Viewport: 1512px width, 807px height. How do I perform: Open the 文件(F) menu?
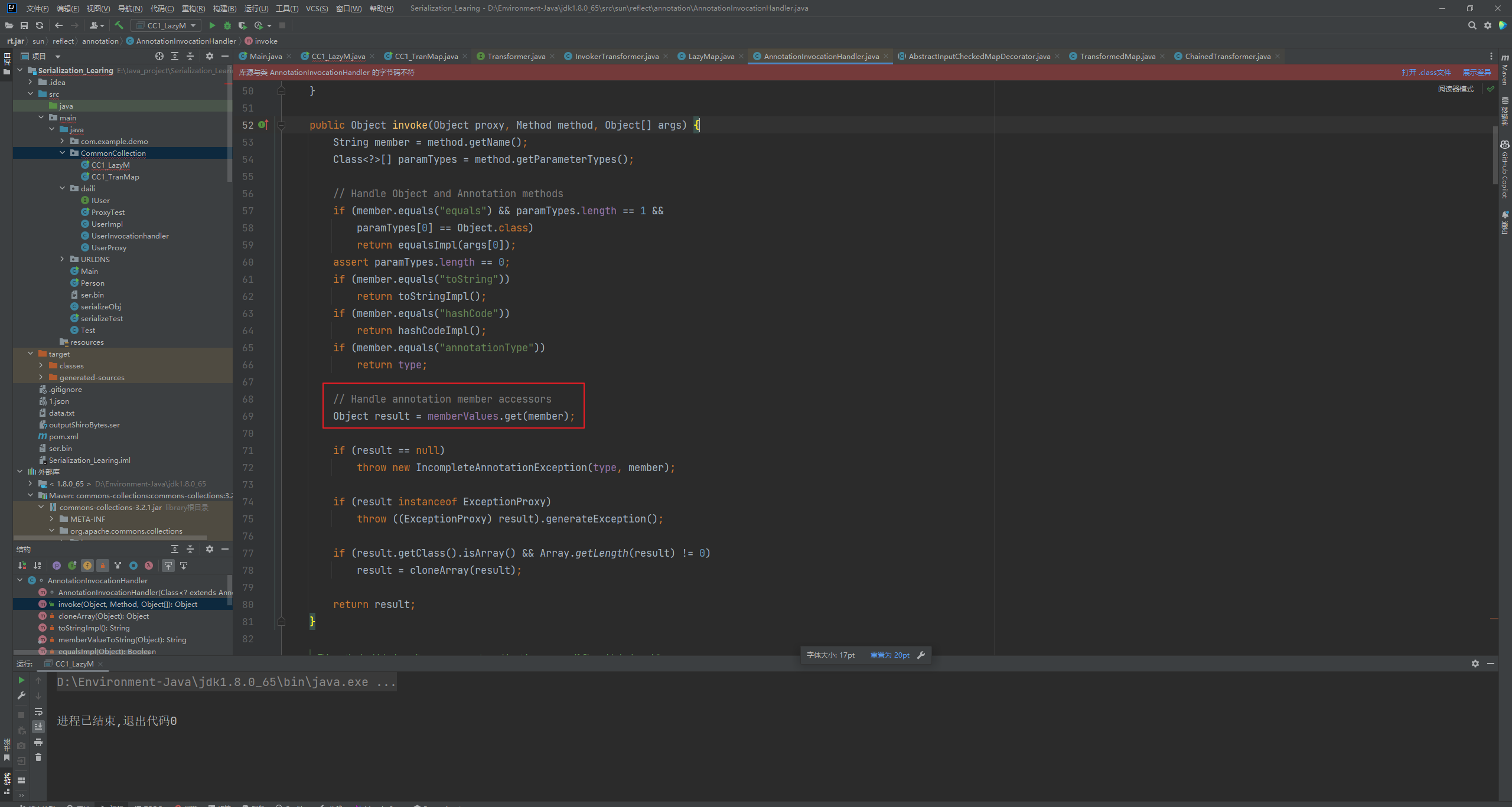pyautogui.click(x=37, y=8)
